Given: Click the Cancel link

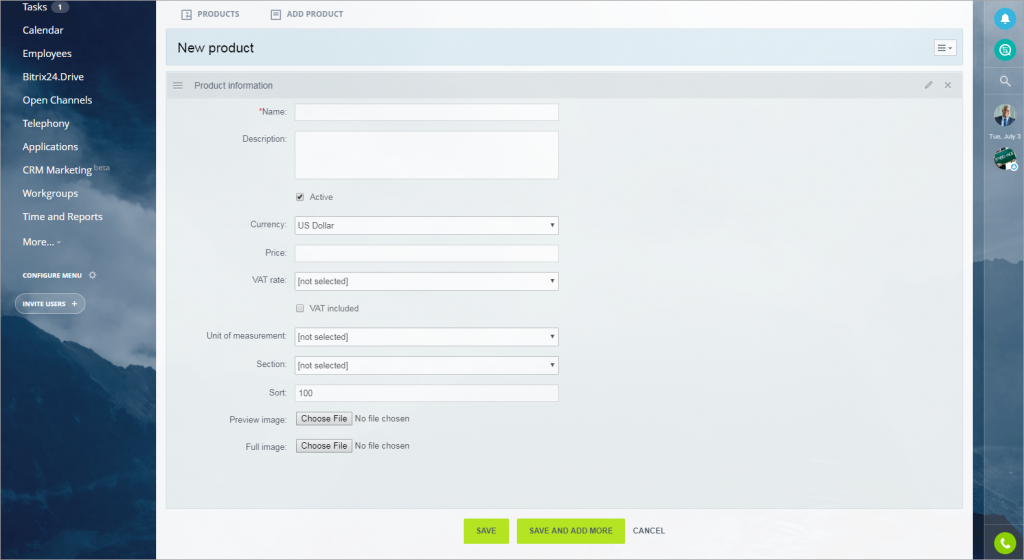Looking at the screenshot, I should pyautogui.click(x=648, y=531).
